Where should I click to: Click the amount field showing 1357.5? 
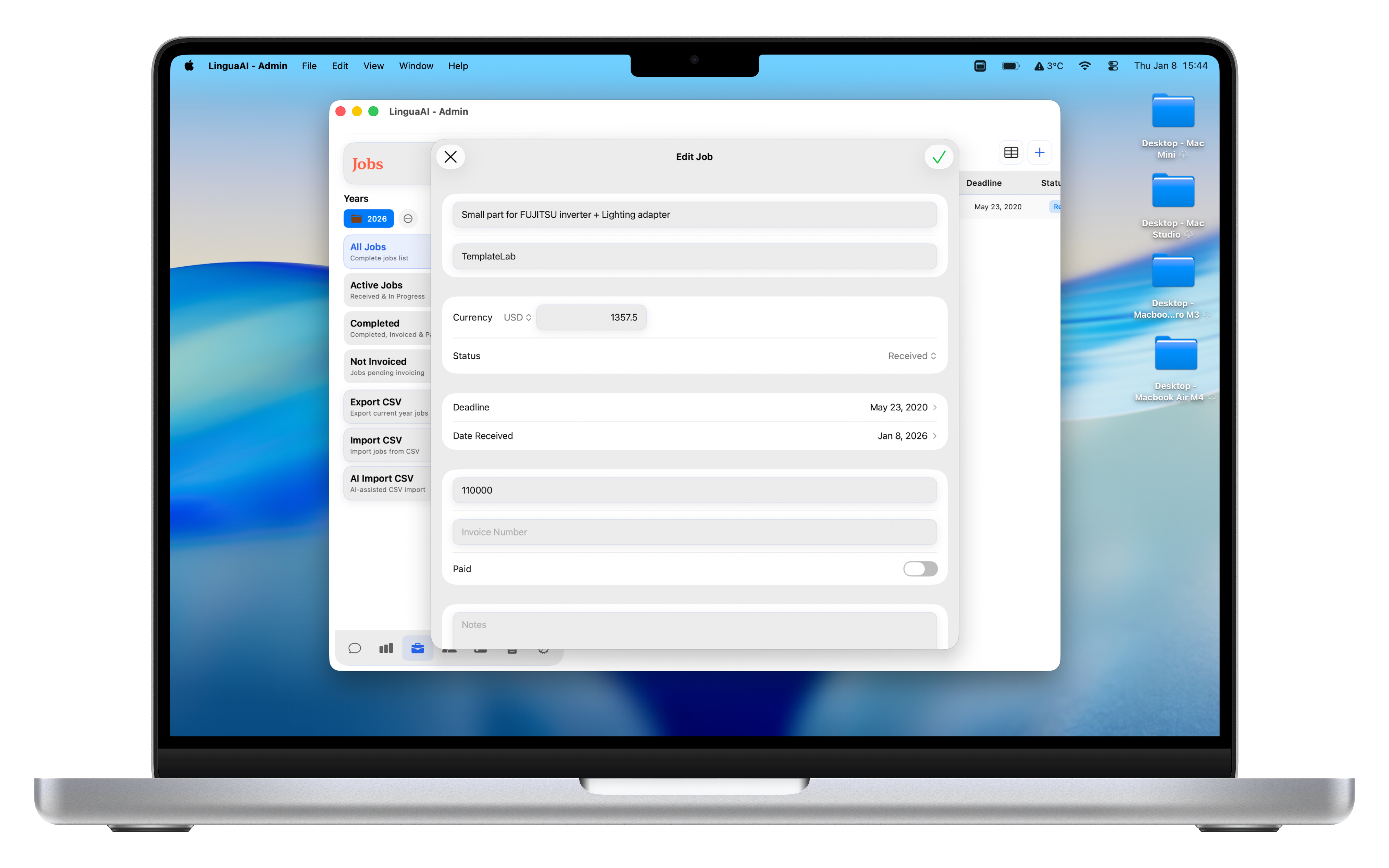click(591, 317)
